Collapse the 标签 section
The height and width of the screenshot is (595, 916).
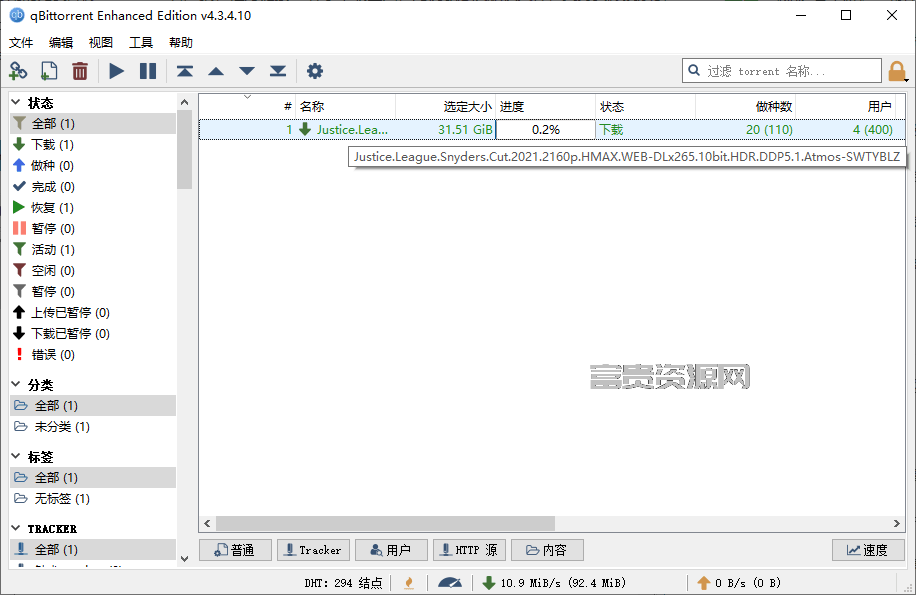point(16,456)
